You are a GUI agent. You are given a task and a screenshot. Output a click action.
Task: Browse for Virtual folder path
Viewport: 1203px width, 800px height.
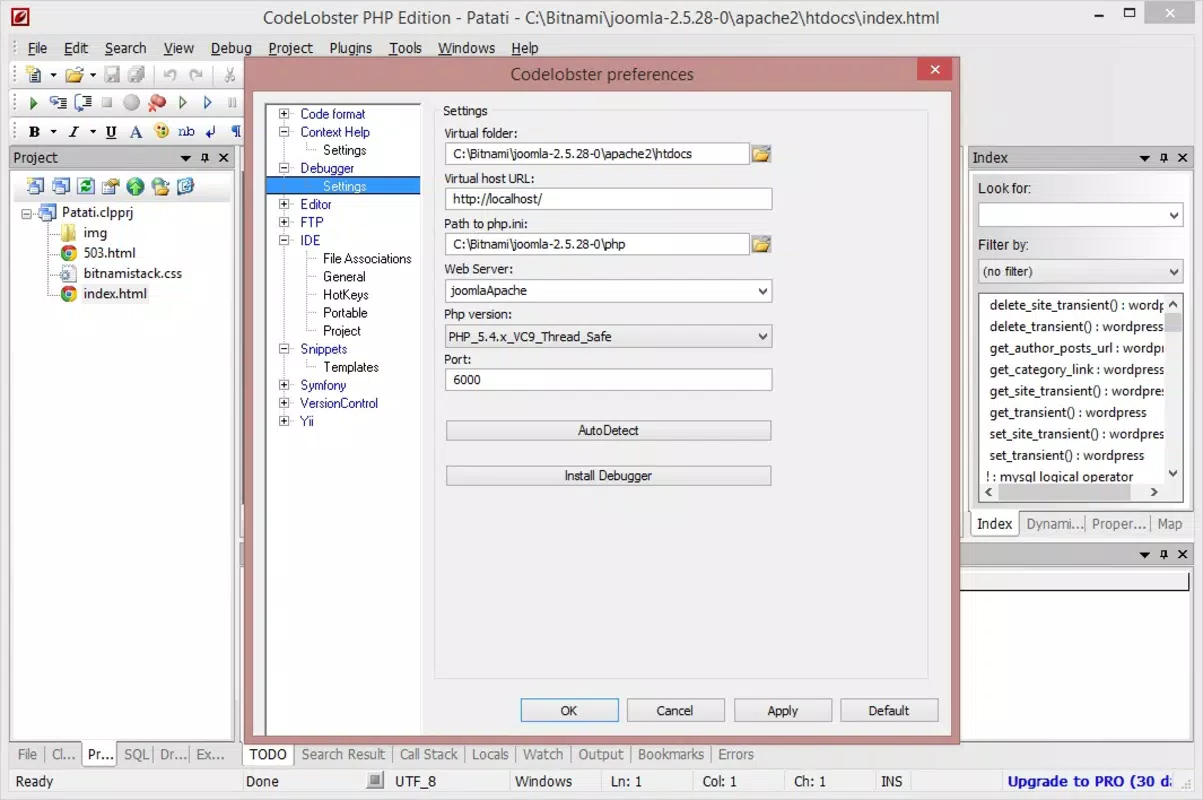point(762,154)
